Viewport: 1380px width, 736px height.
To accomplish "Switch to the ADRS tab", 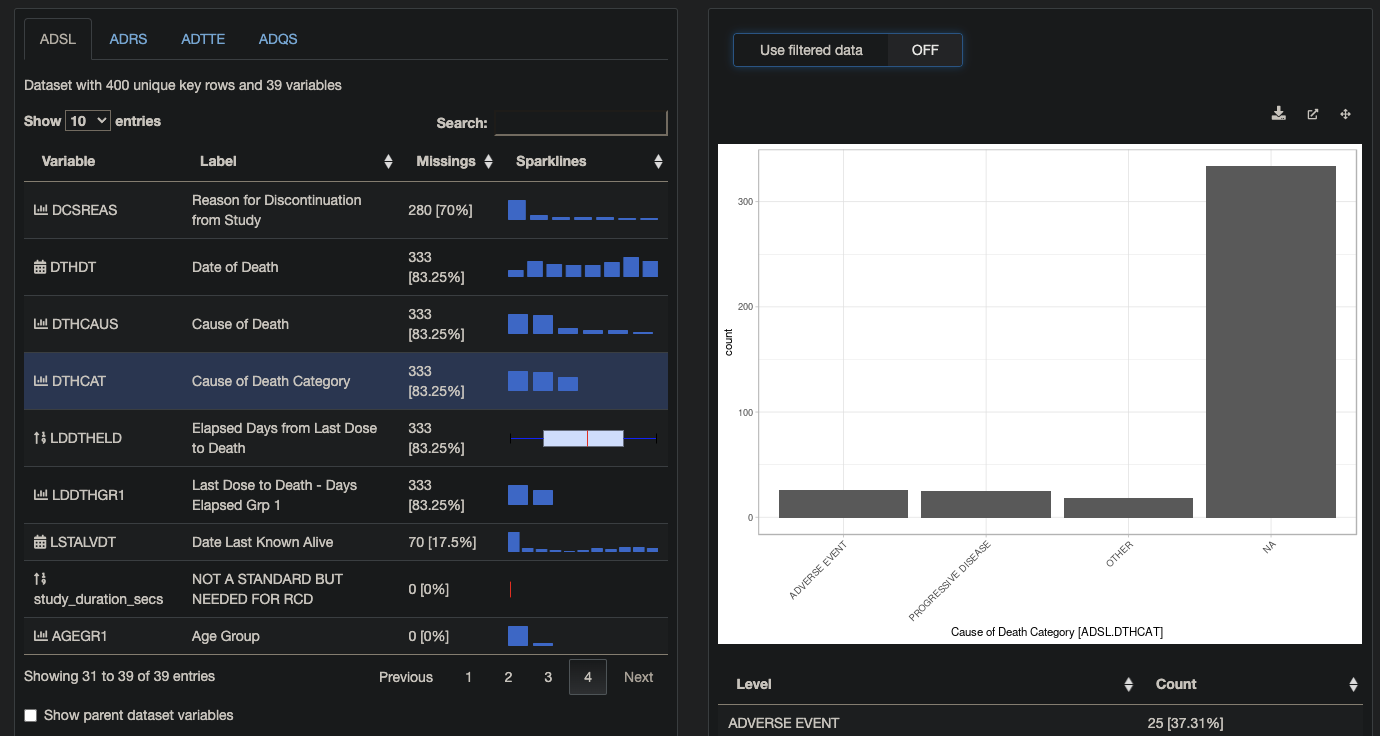I will click(128, 39).
